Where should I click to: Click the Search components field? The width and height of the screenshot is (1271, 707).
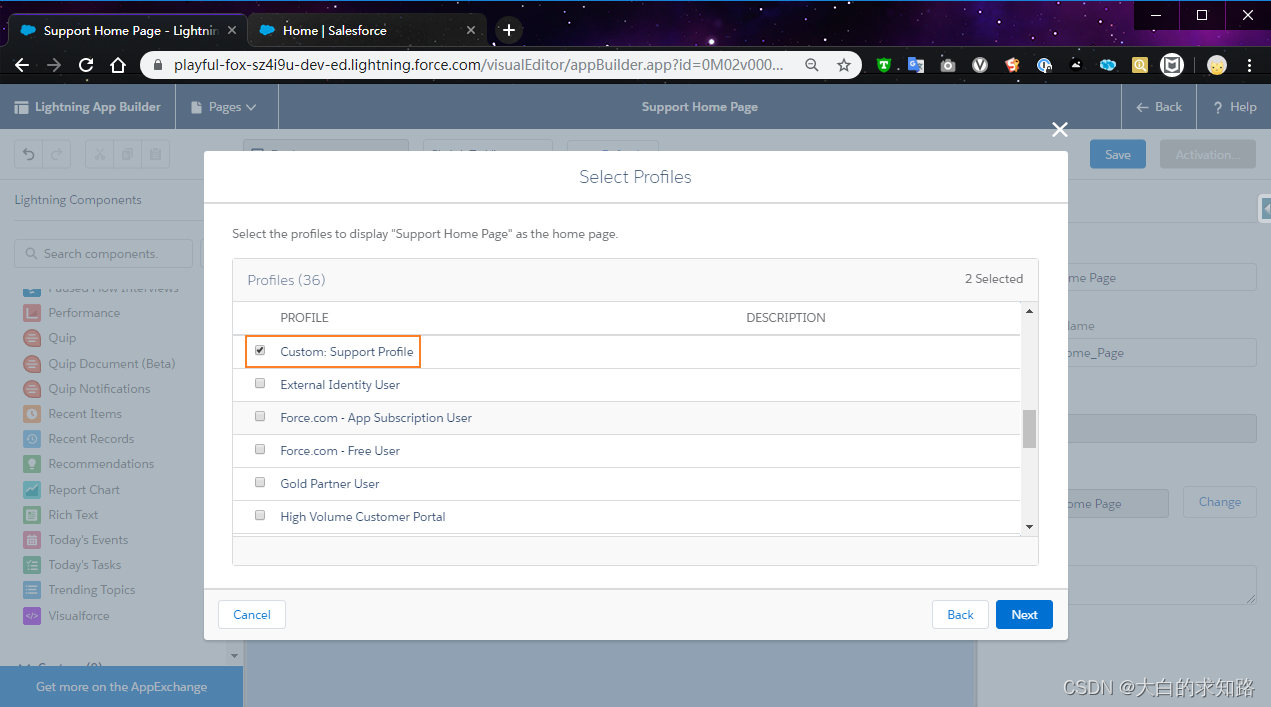click(103, 254)
